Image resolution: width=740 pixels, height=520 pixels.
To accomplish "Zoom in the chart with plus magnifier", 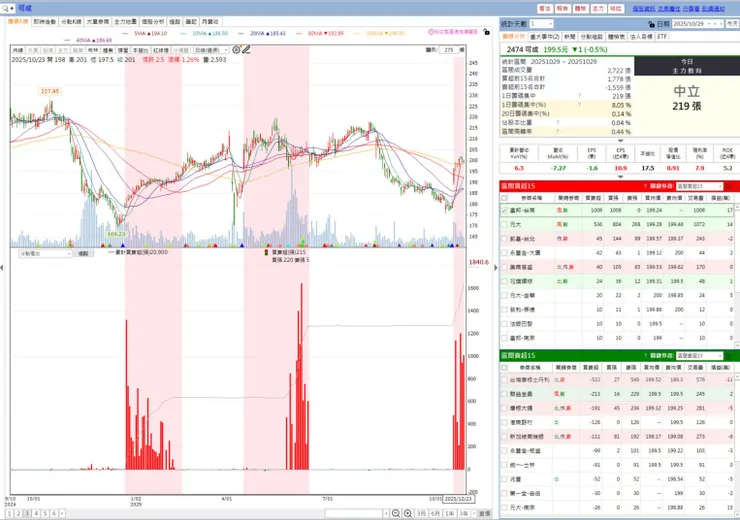I will tap(408, 513).
